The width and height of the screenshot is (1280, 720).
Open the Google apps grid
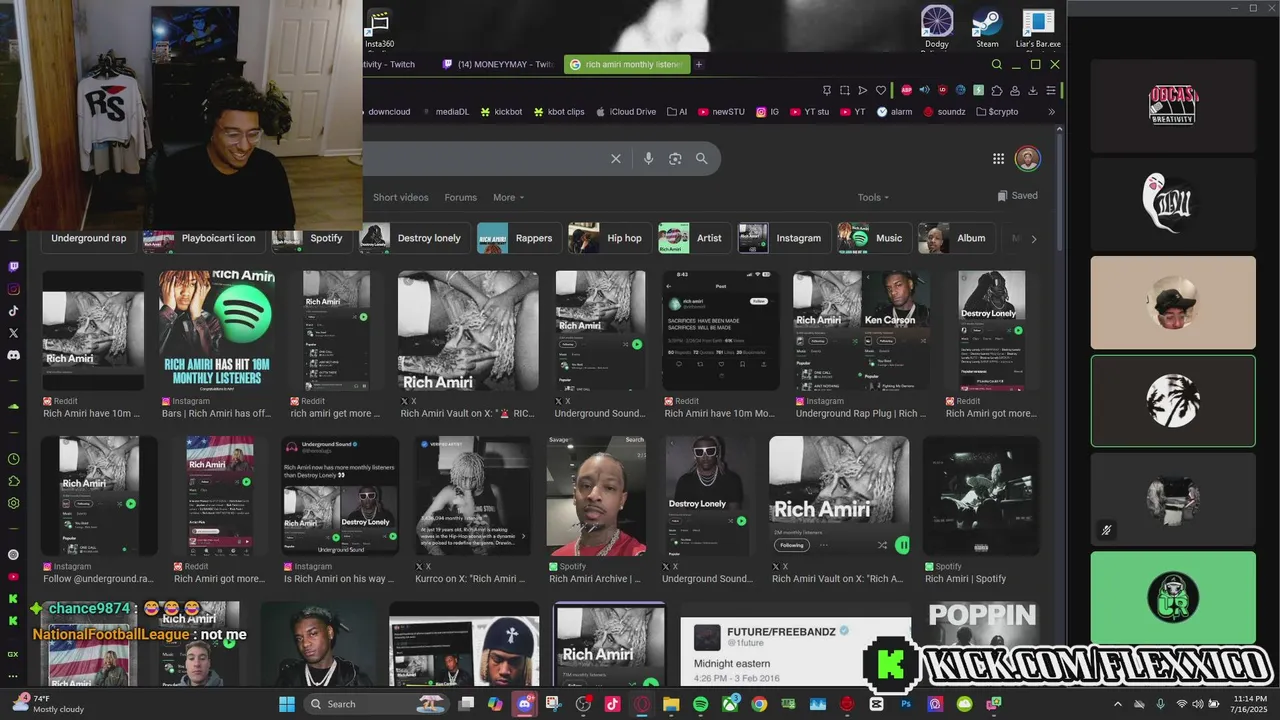(x=998, y=158)
